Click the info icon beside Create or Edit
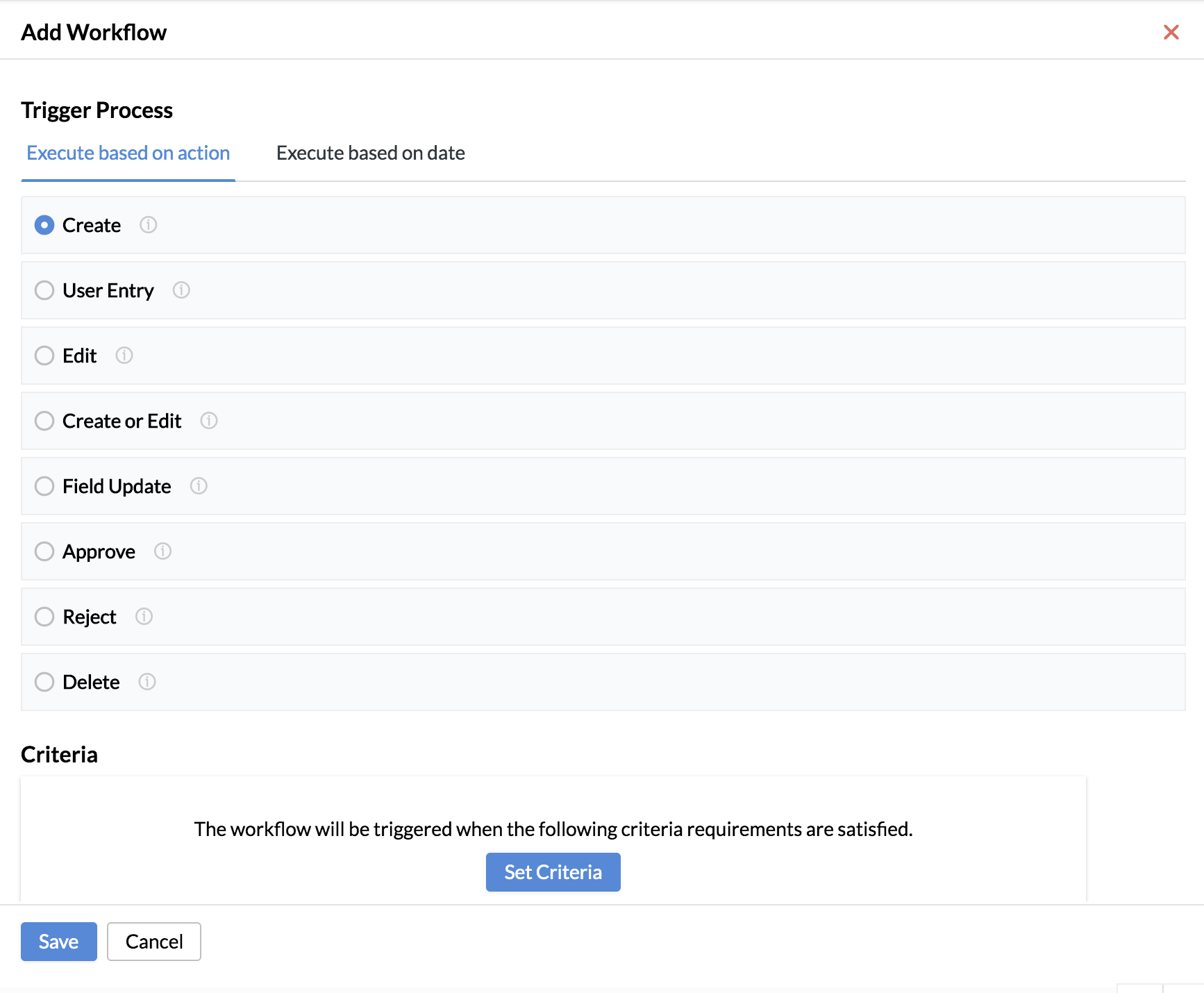This screenshot has width=1204, height=993. pos(209,421)
